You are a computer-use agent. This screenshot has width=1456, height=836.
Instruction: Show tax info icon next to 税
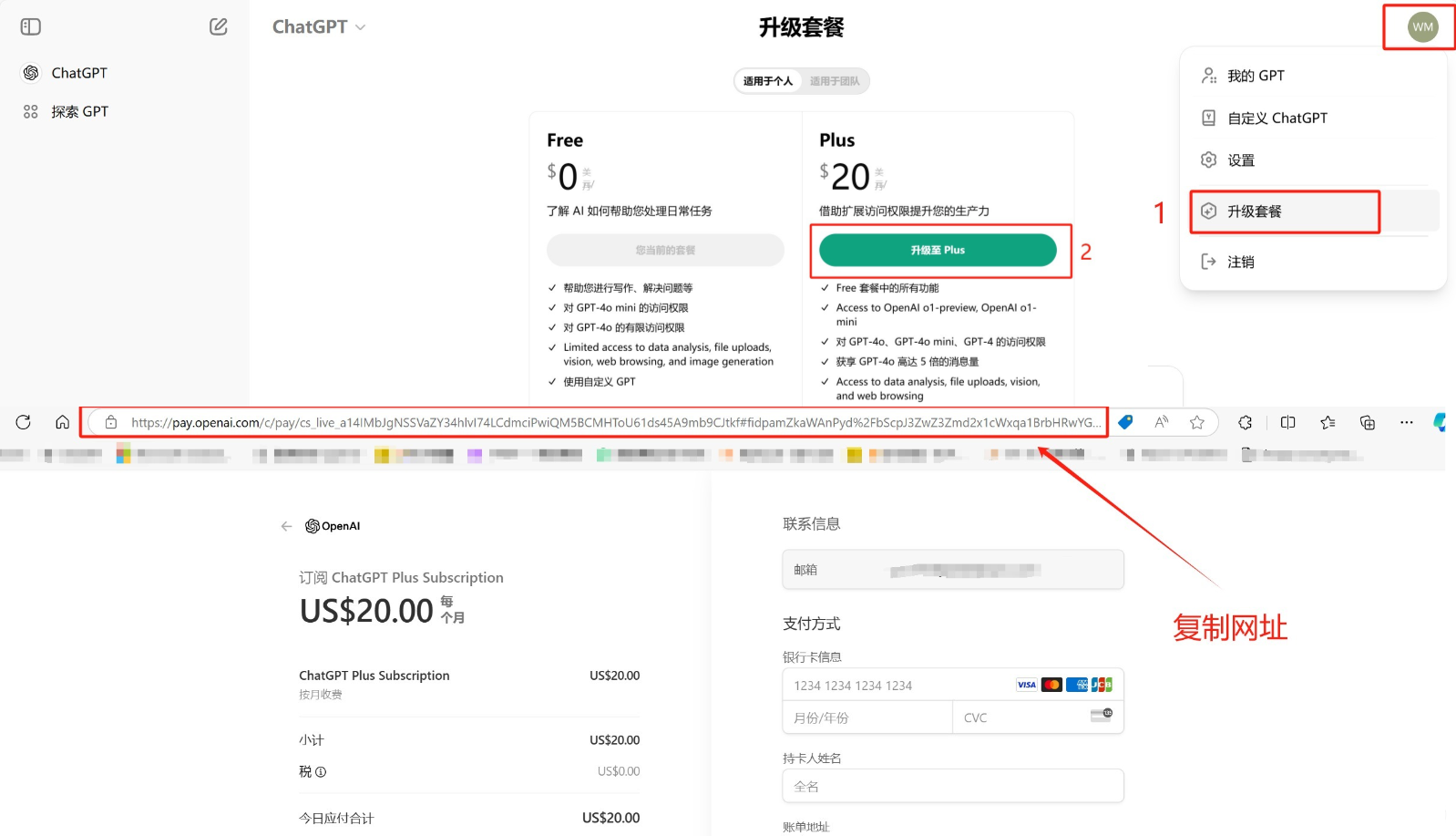(x=321, y=772)
